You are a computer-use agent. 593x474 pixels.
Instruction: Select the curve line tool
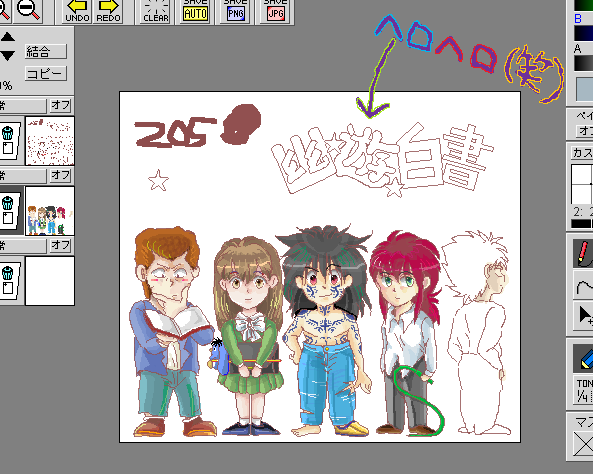pyautogui.click(x=583, y=286)
